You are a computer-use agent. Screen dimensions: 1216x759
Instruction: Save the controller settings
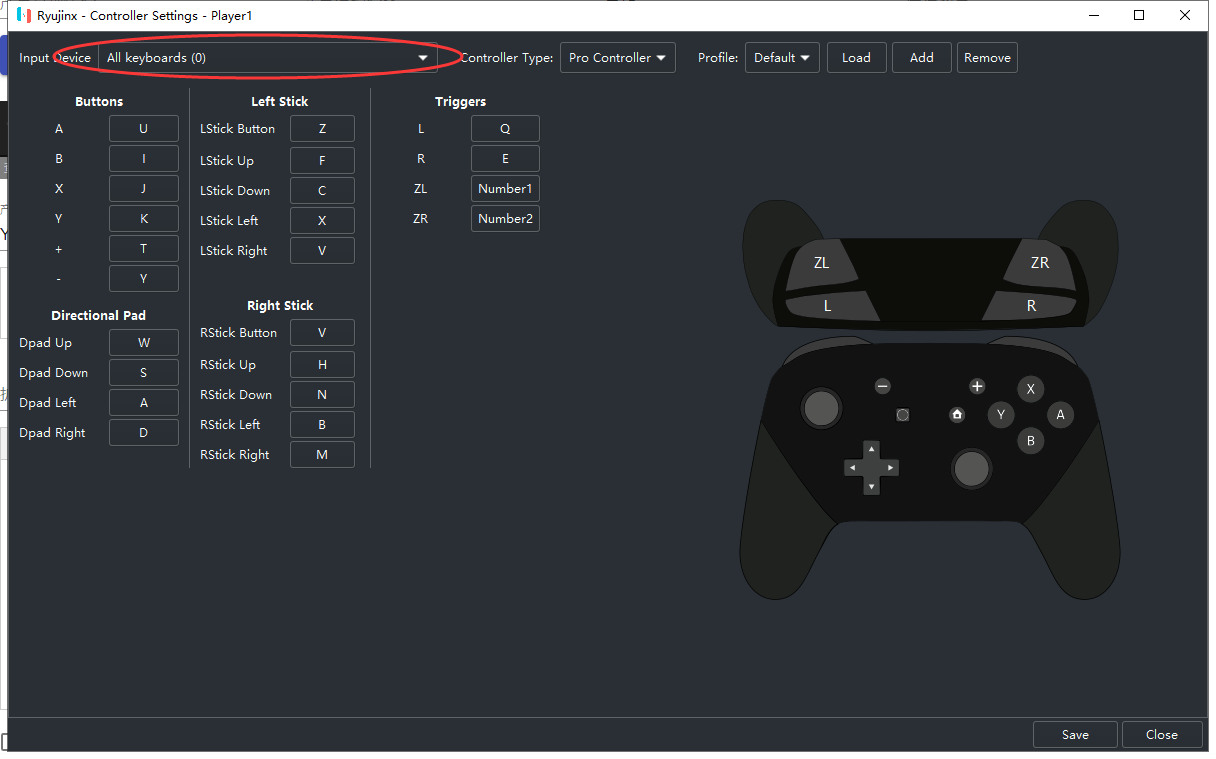(1075, 734)
